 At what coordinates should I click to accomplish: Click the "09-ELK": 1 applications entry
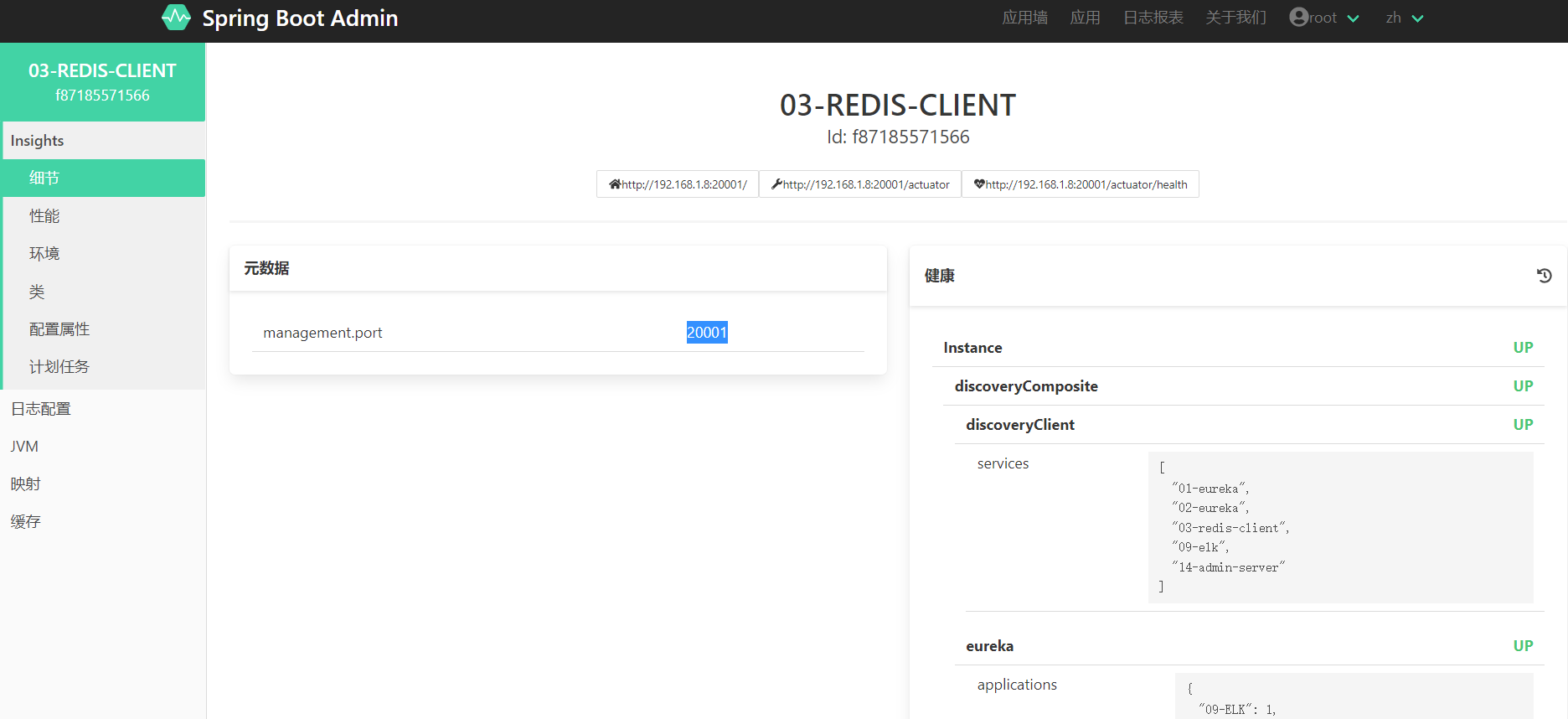(1237, 710)
